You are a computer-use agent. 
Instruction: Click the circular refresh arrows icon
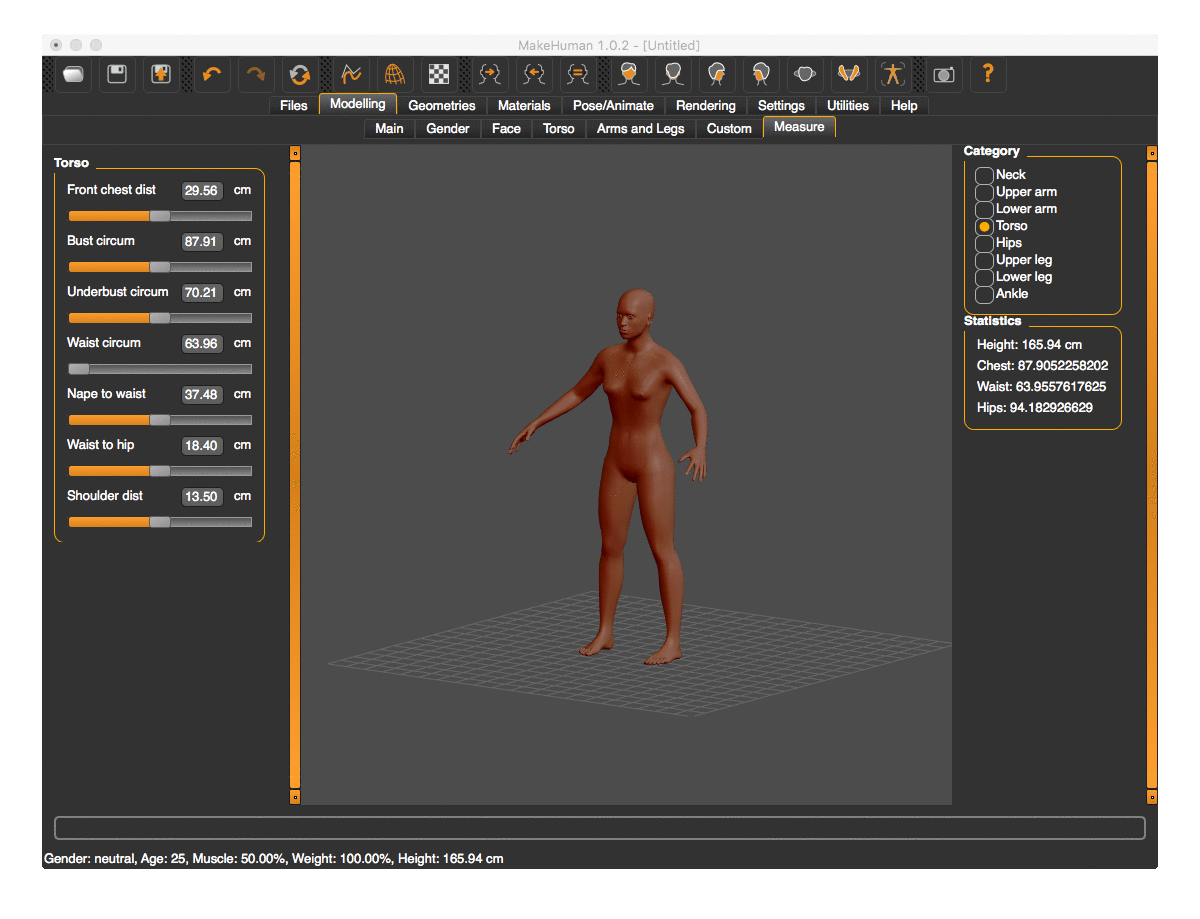pyautogui.click(x=299, y=74)
